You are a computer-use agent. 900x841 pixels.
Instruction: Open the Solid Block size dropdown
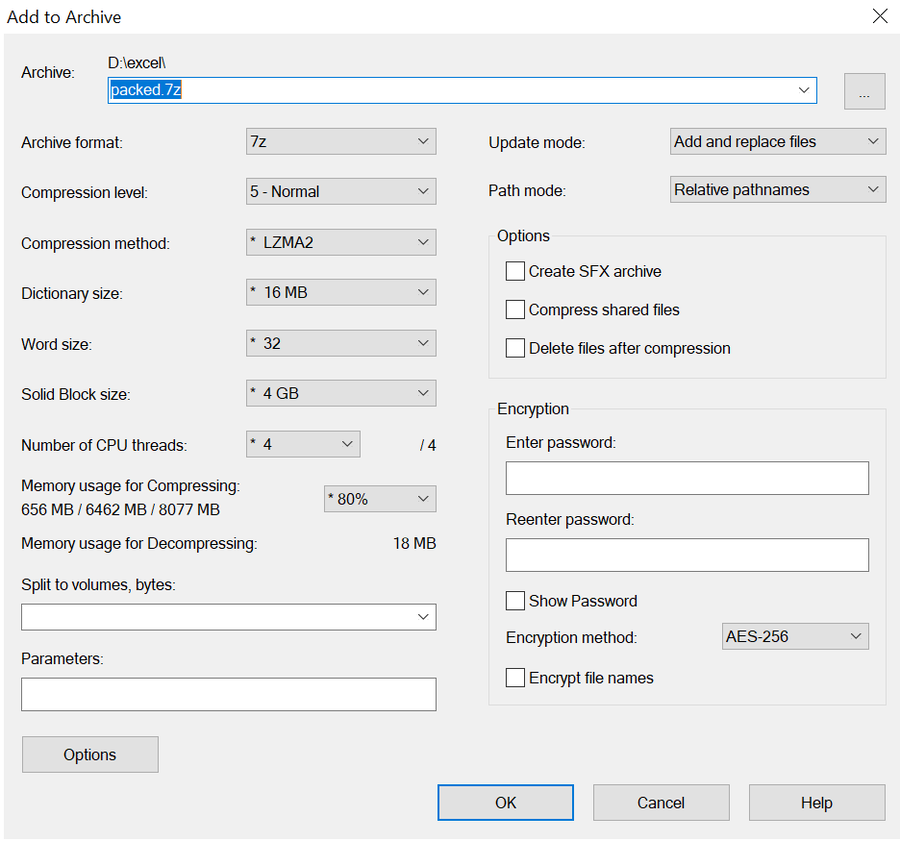coord(341,393)
